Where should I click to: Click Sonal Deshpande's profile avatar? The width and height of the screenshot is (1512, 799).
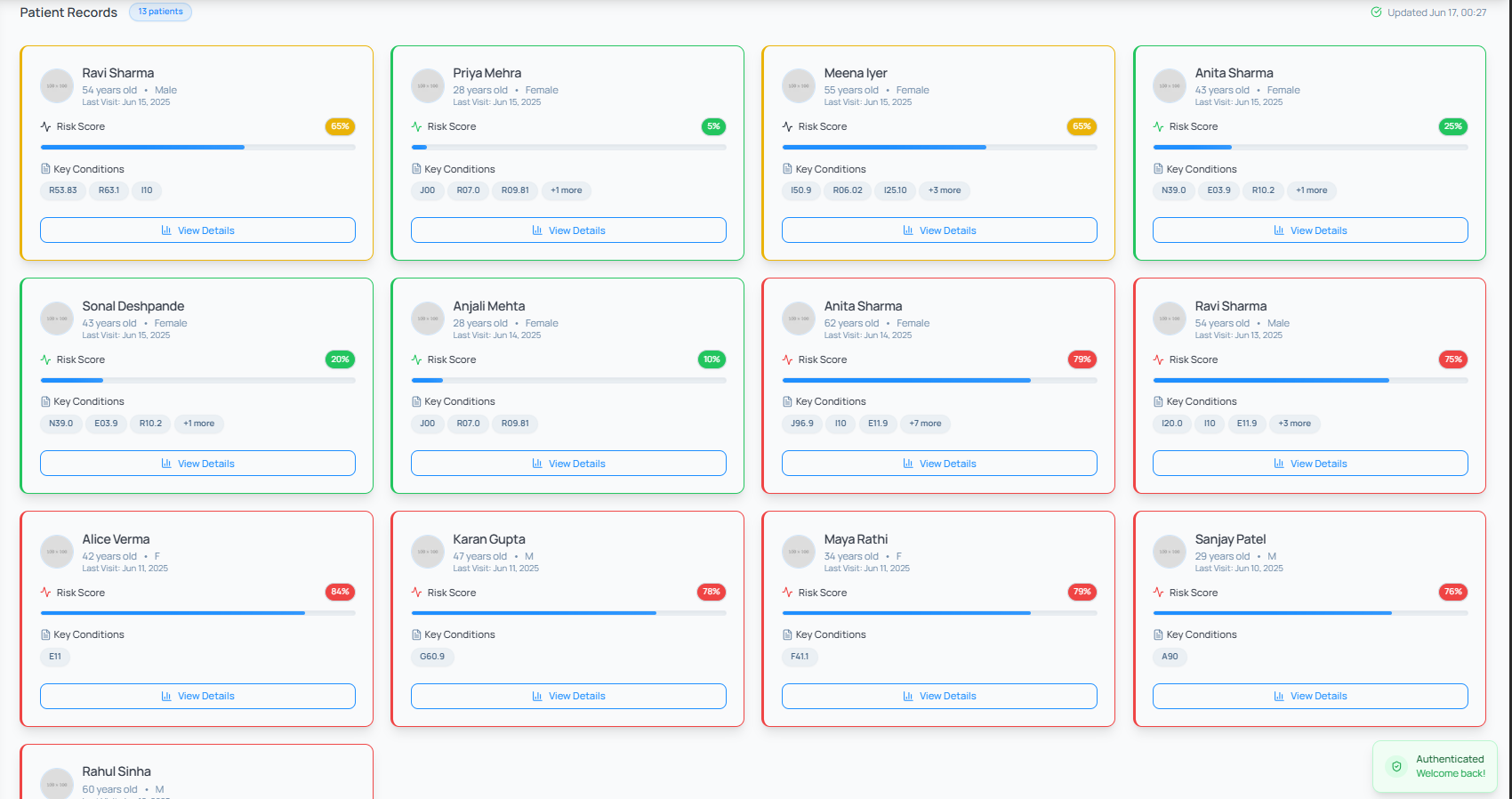[57, 319]
